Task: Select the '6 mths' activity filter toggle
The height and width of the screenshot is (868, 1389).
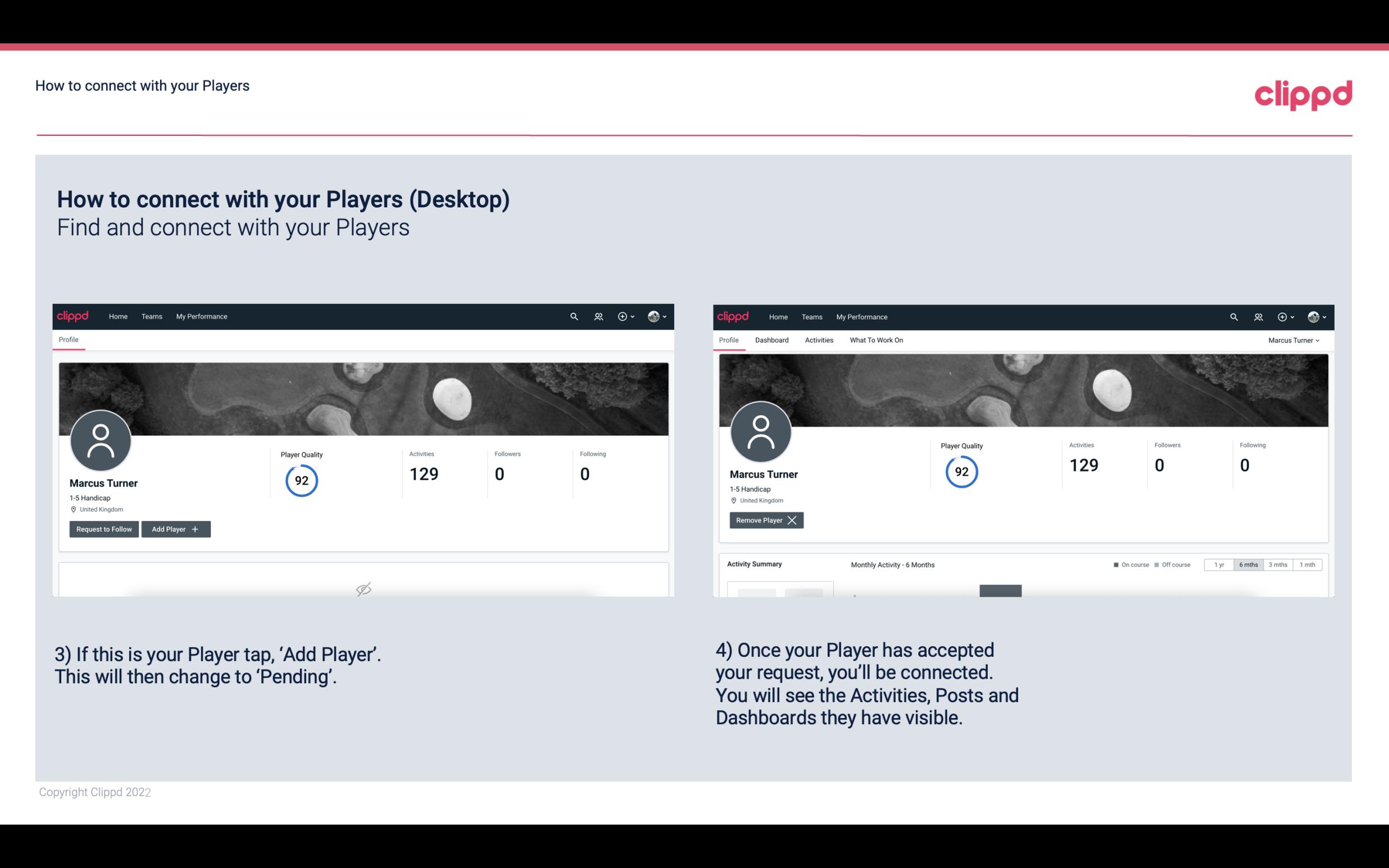Action: [1249, 565]
